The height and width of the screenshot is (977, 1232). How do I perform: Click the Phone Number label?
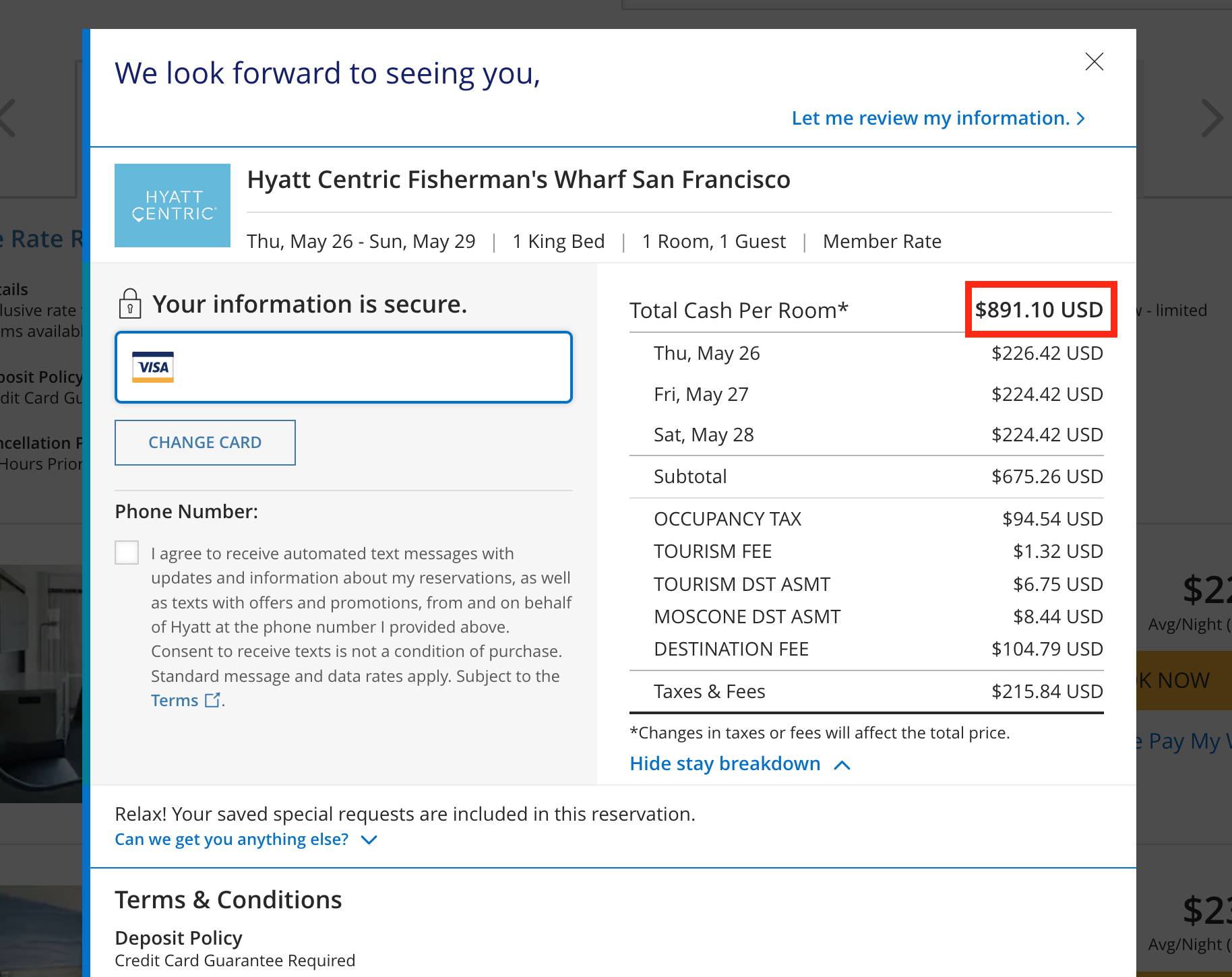[187, 511]
